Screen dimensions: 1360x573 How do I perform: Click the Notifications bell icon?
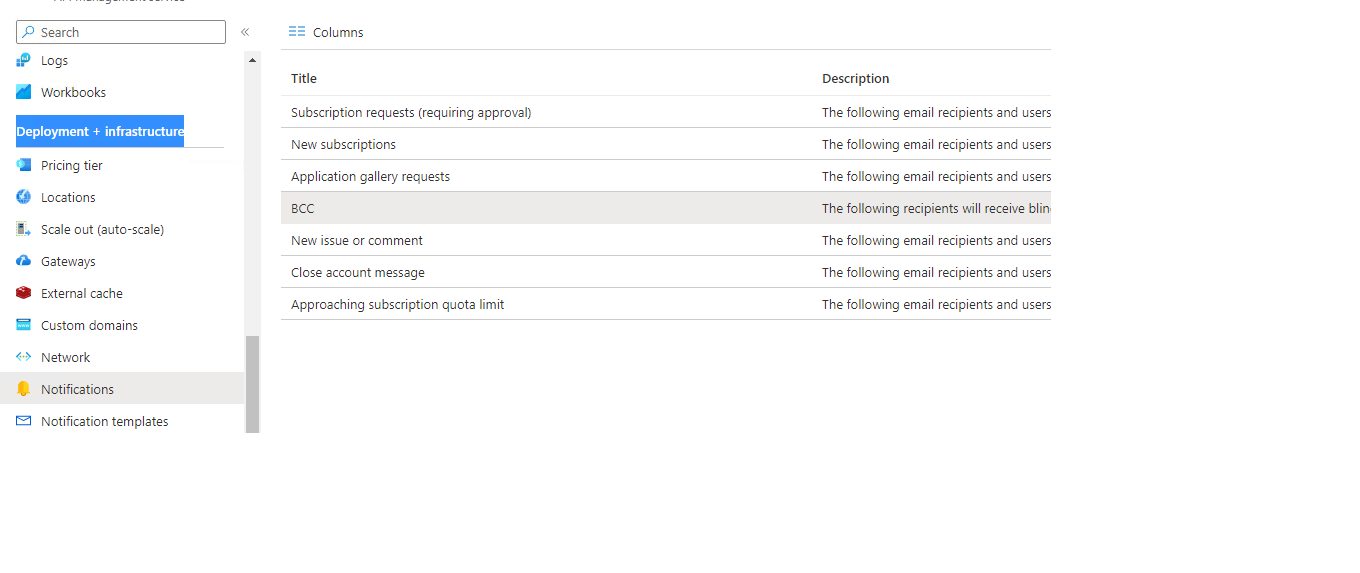click(24, 389)
